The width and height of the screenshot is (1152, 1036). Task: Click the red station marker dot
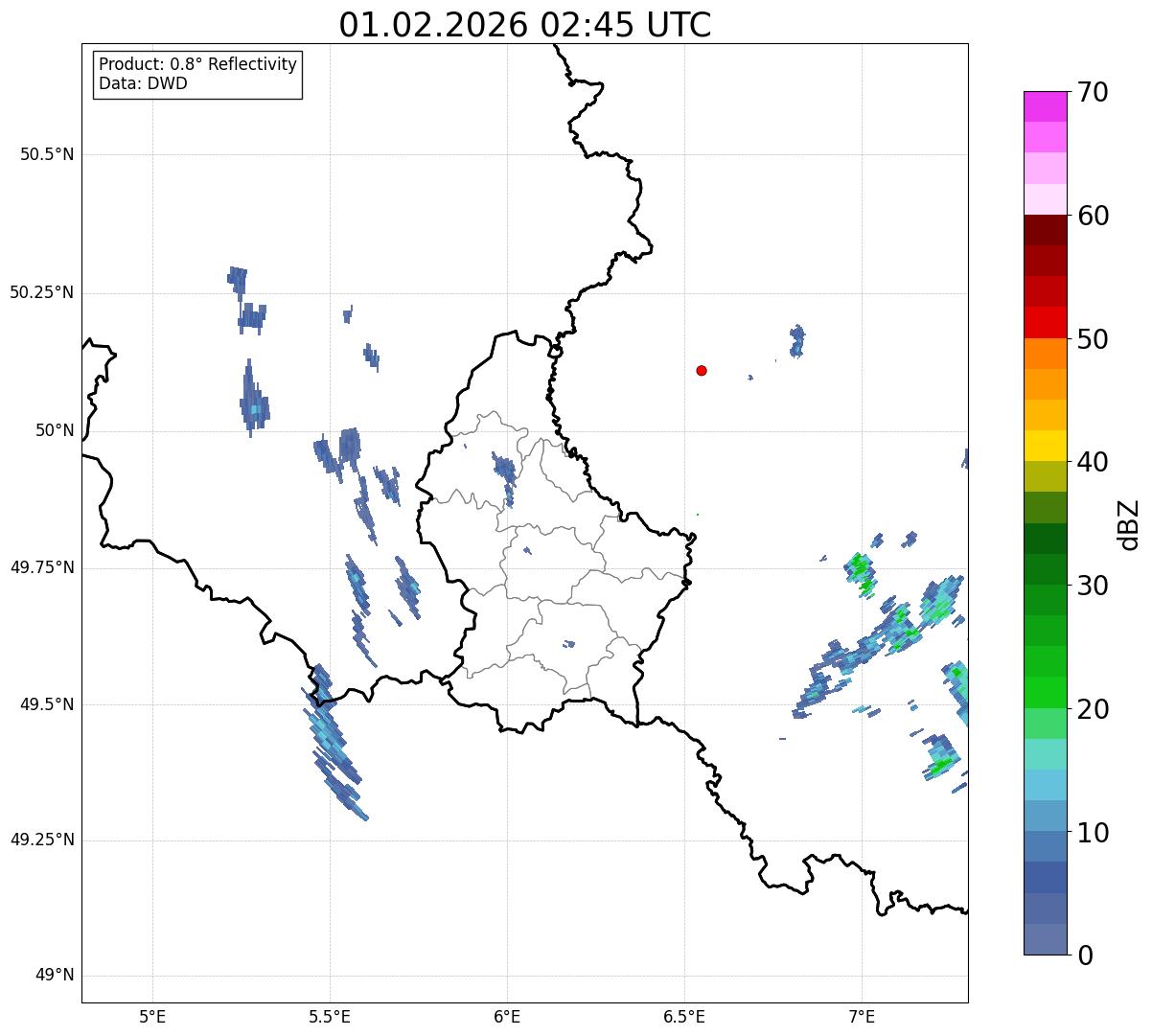pos(702,371)
